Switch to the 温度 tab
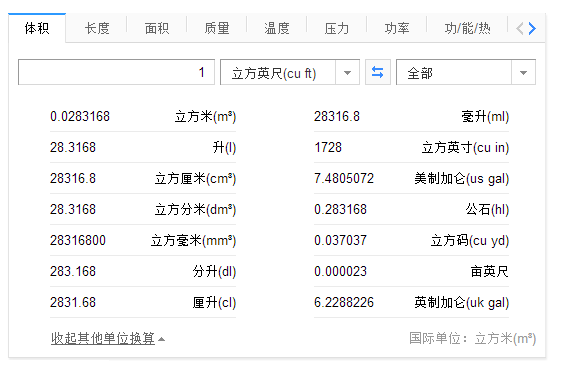Viewport: 562px width, 379px height. pos(276,28)
